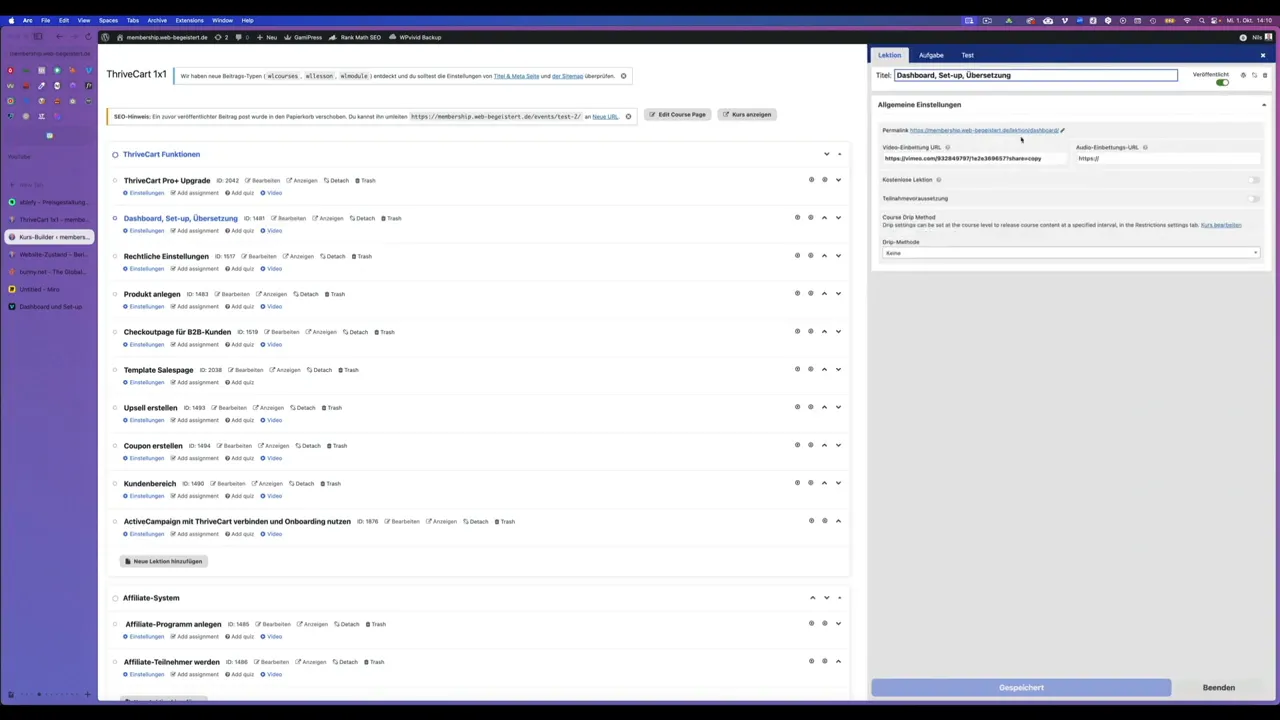Screen dimensions: 1280x720
Task: Collapse the Allgemeine Einstellungen section
Action: tap(1263, 104)
